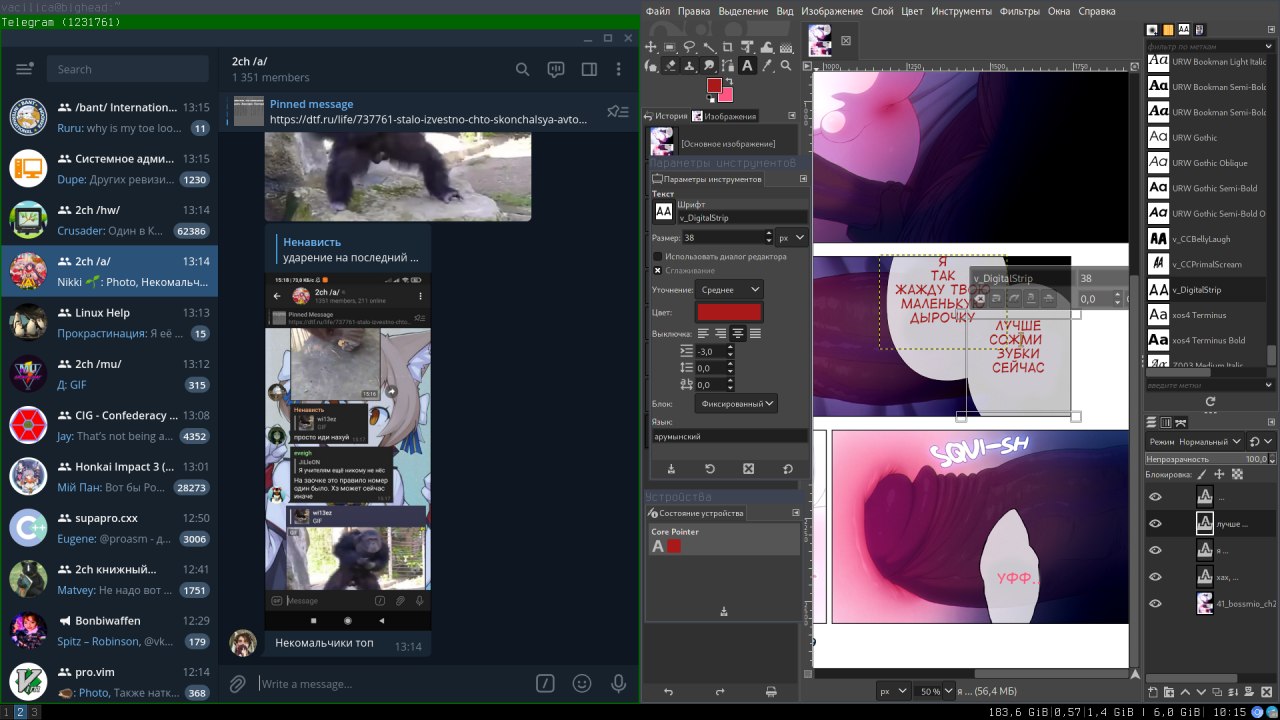
Task: Hide the 41_bossmio layer
Action: [x=1155, y=603]
